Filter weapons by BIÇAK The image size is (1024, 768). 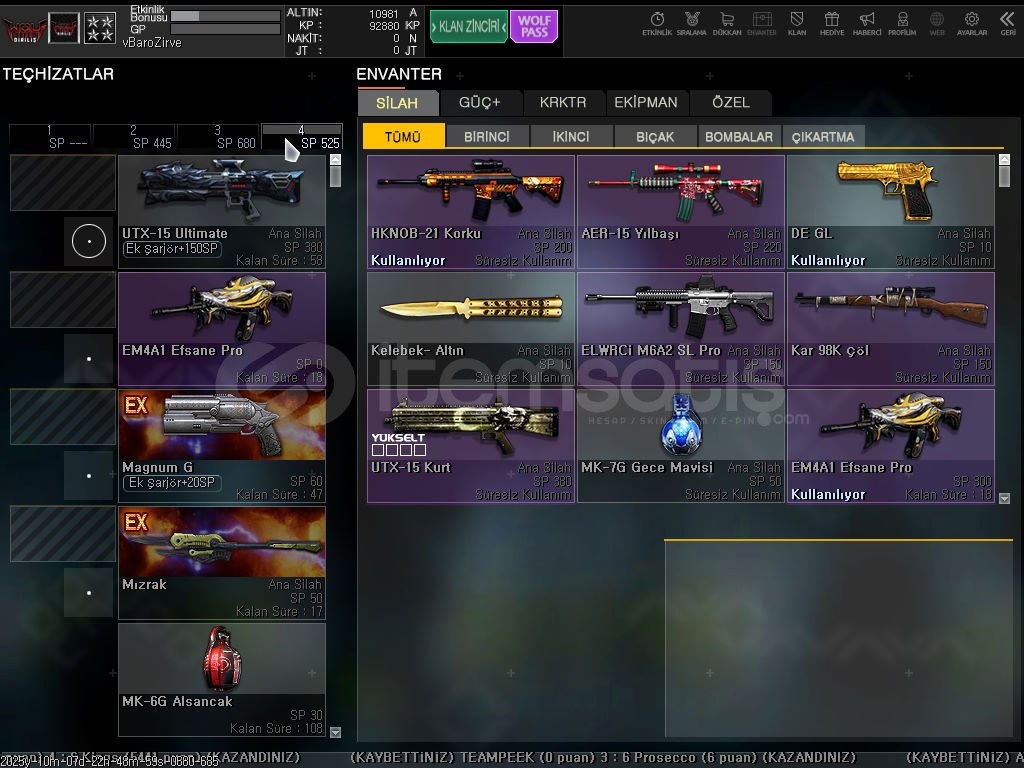(x=655, y=137)
